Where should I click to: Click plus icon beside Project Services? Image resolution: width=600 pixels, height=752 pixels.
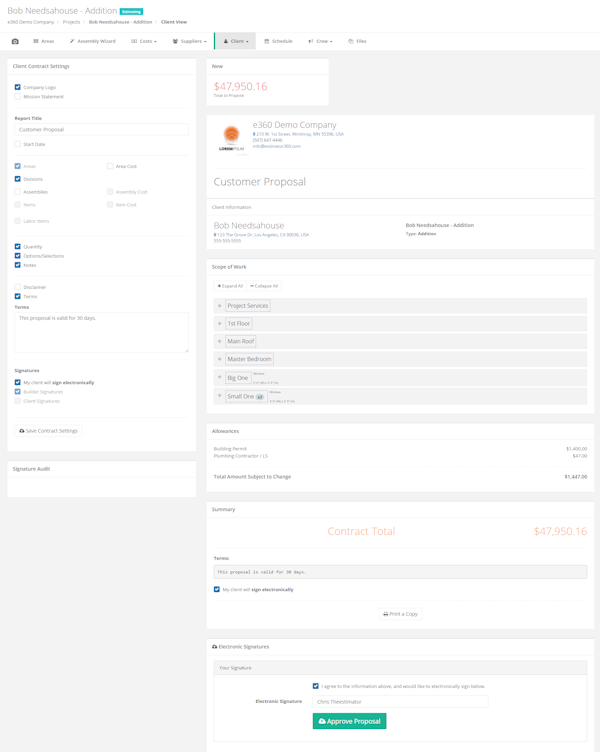click(x=220, y=306)
